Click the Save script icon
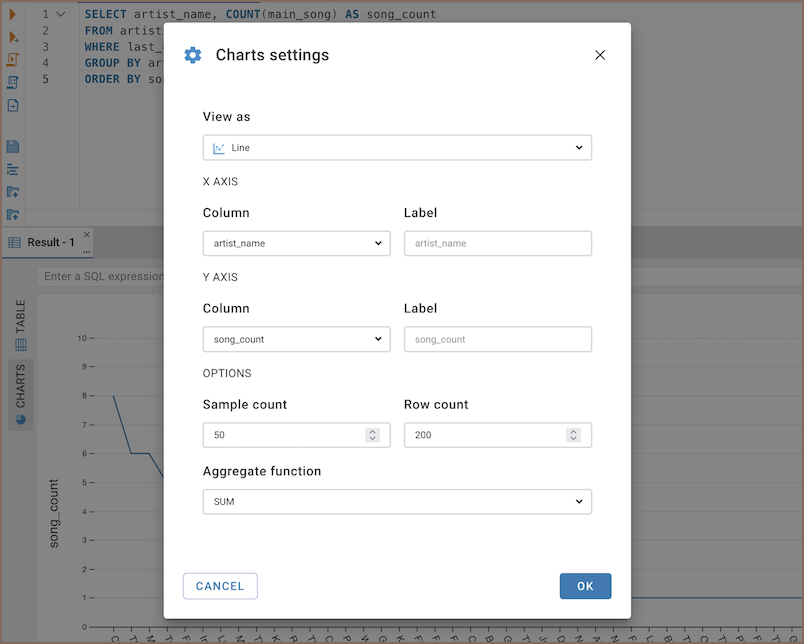Screen dimensions: 804x644 click(13, 147)
